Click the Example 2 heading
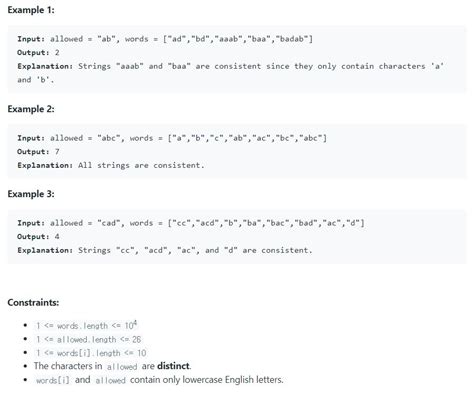Viewport: 474px width, 398px height. click(31, 109)
